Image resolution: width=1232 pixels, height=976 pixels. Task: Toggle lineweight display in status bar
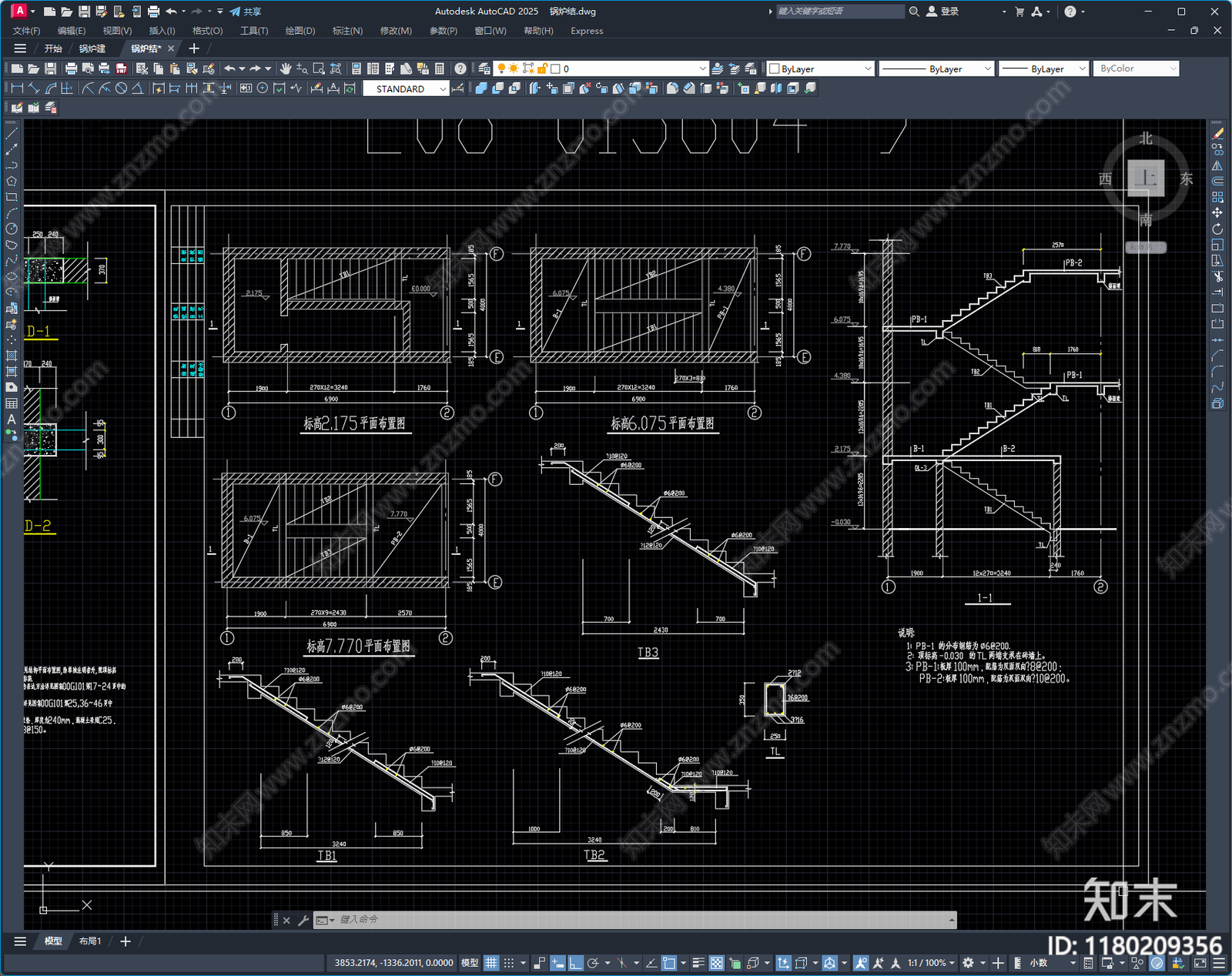pos(698,963)
